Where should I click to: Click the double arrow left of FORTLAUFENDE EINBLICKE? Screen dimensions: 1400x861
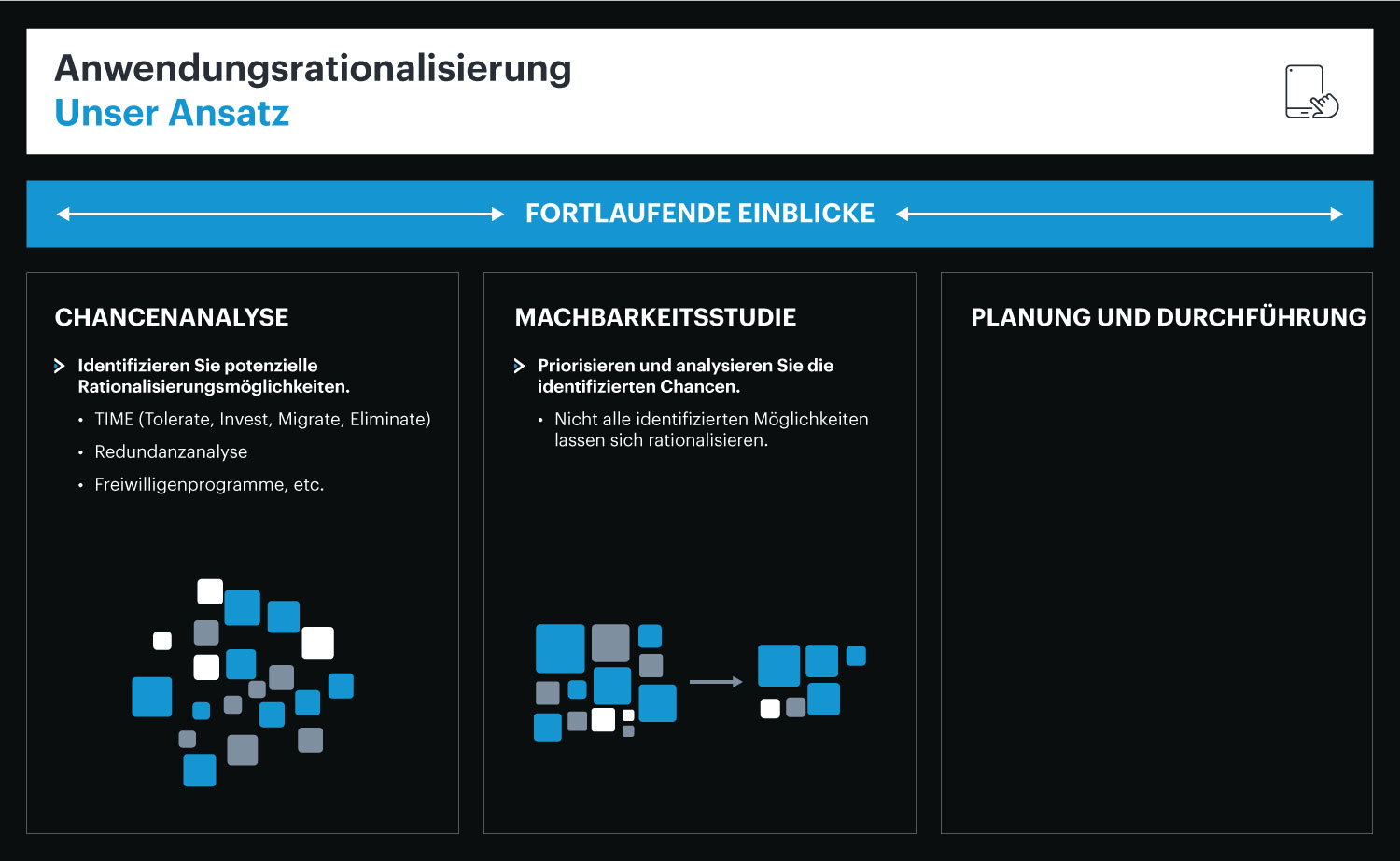(280, 215)
